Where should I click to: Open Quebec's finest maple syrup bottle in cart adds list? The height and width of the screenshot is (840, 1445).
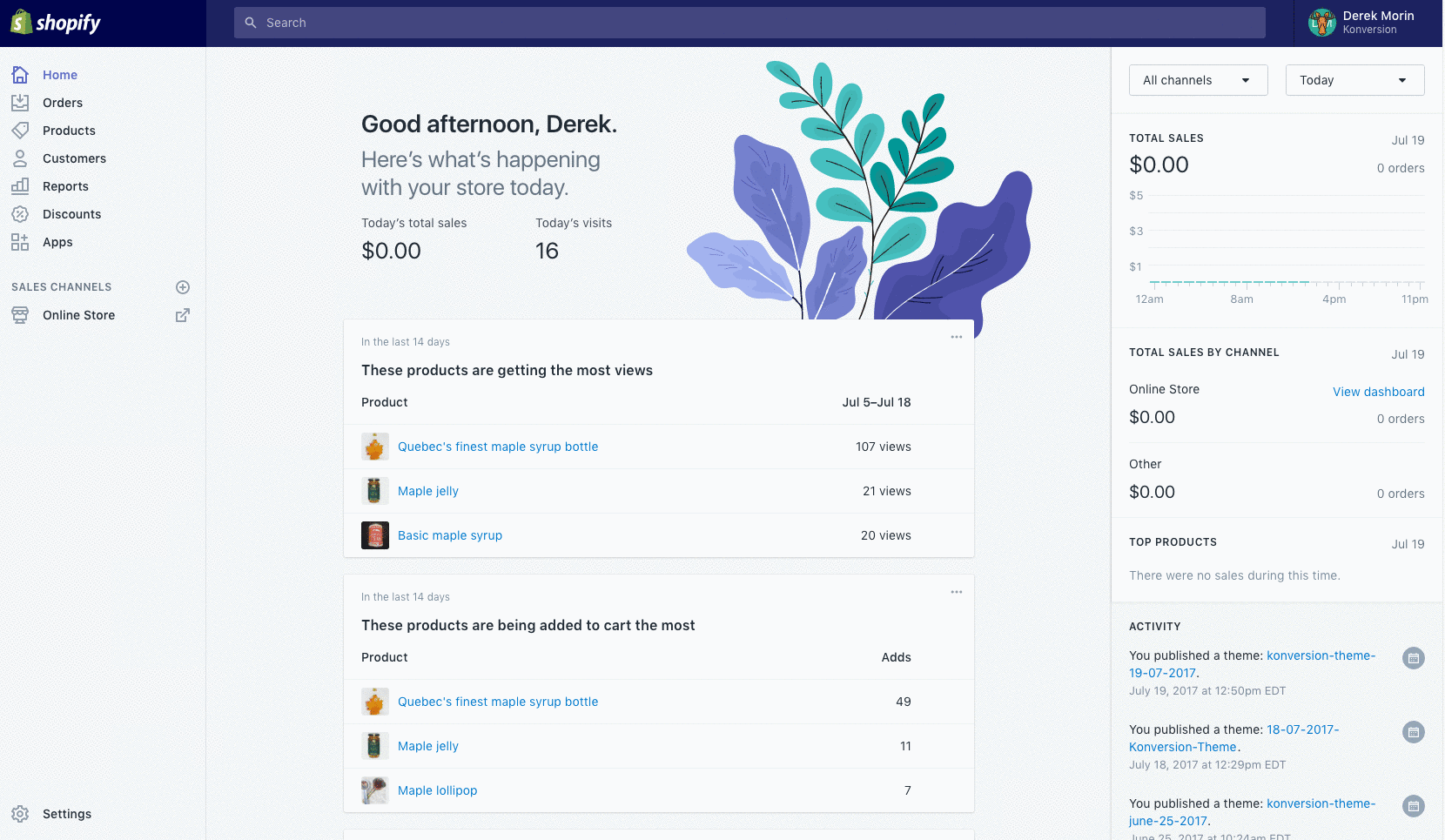tap(498, 702)
